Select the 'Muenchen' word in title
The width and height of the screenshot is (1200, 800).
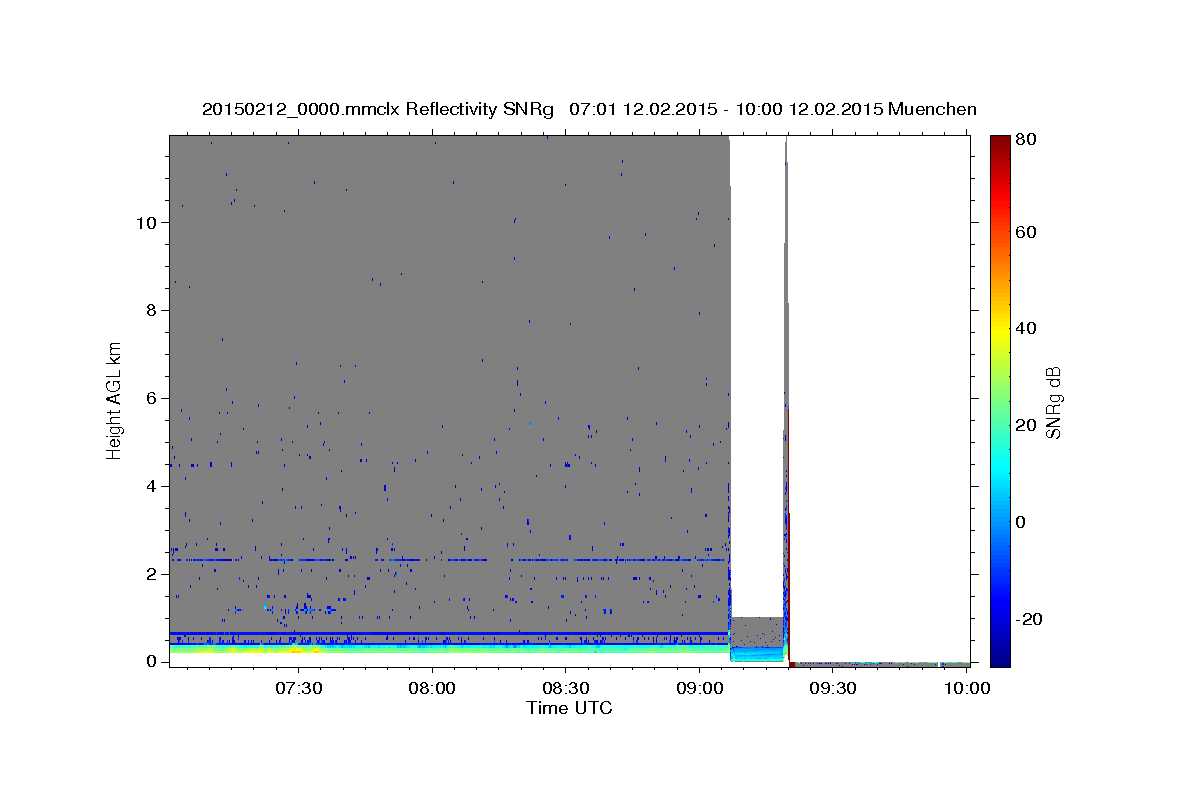(931, 109)
